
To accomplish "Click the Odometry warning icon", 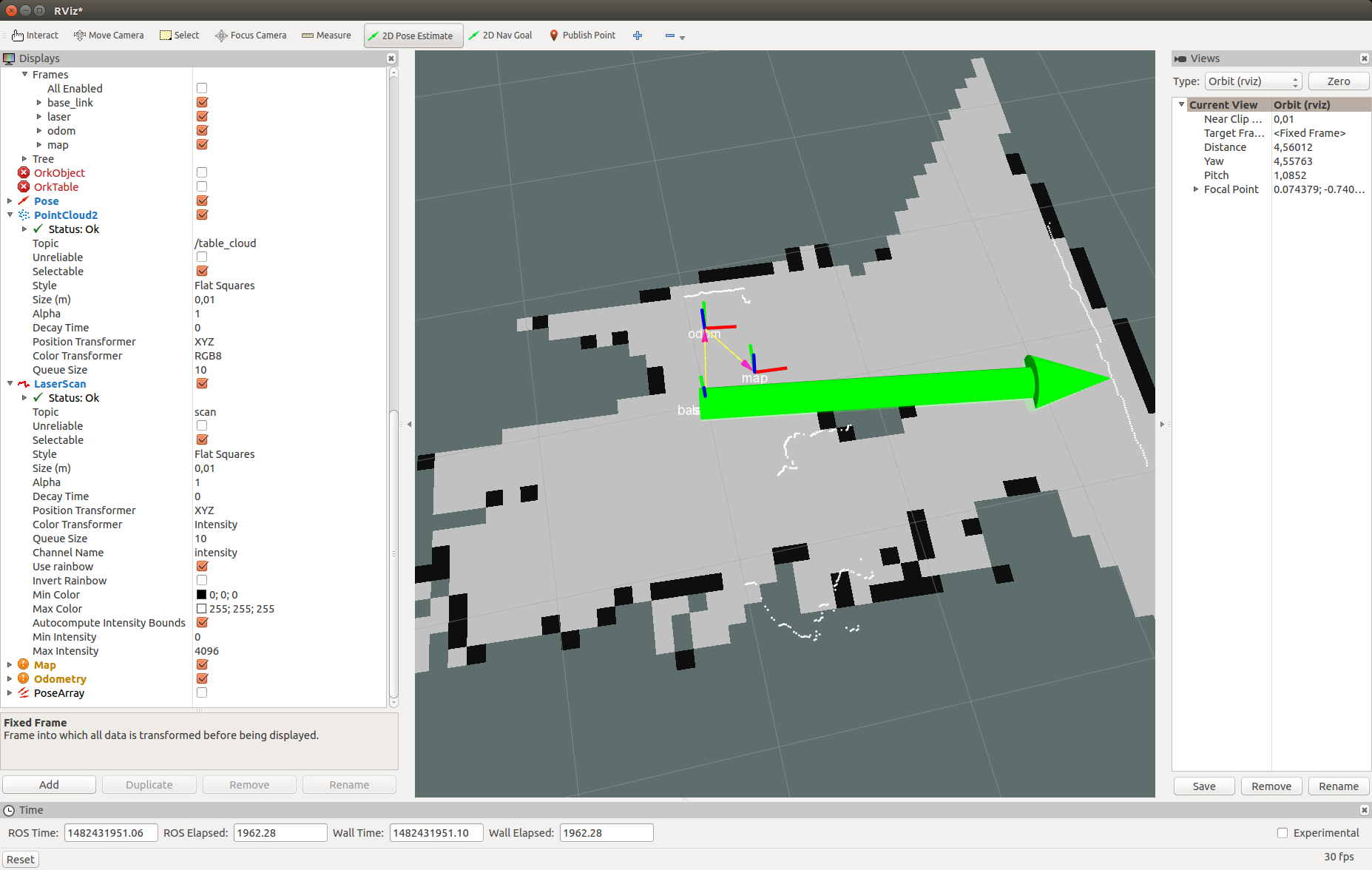I will [24, 678].
